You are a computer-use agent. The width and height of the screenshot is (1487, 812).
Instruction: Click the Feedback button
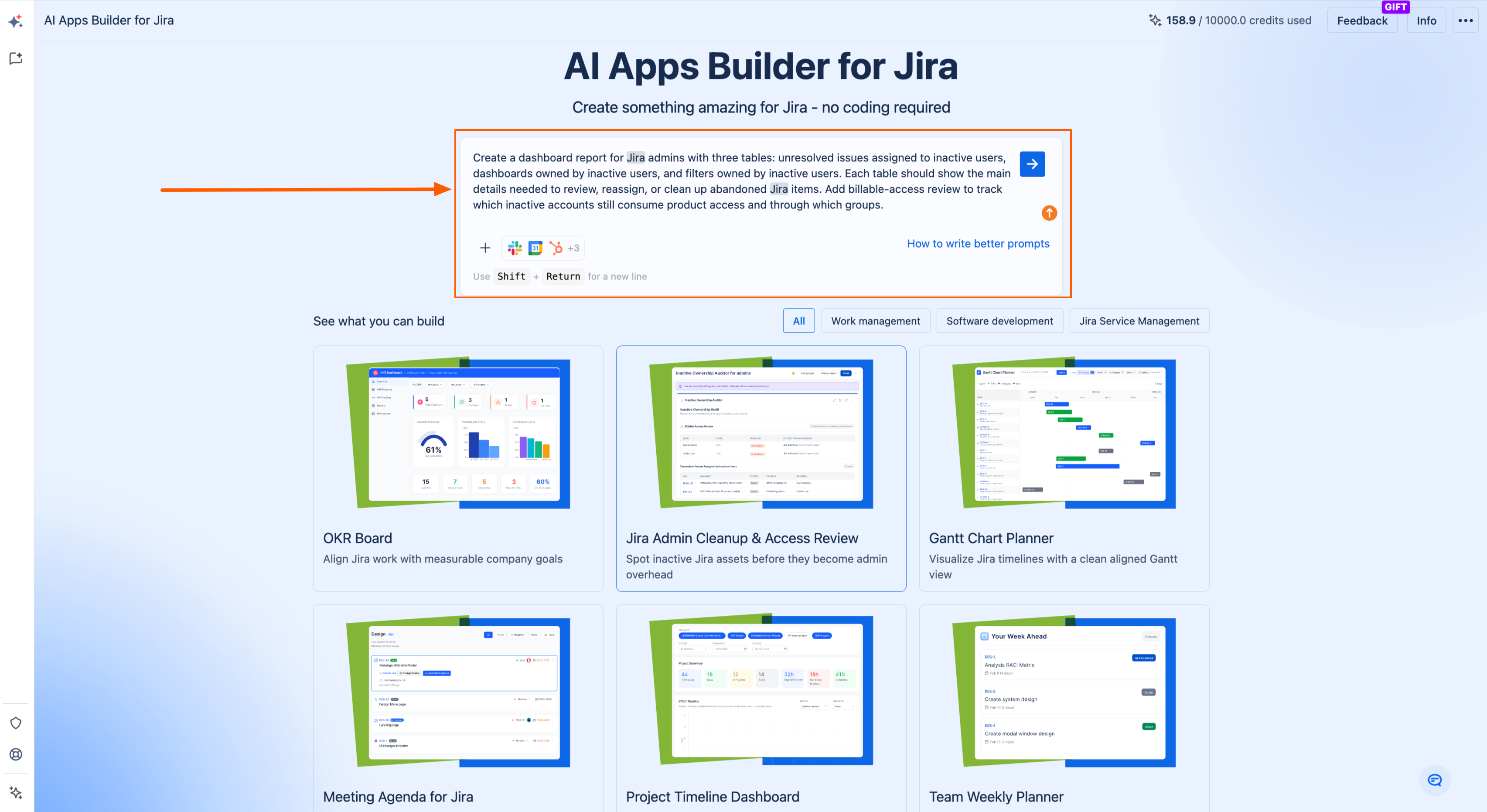1362,21
